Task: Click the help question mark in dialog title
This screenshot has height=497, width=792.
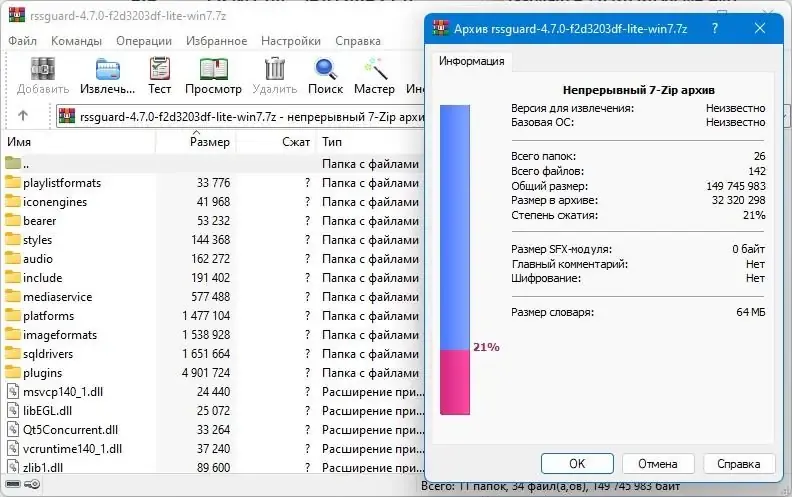Action: [x=714, y=28]
